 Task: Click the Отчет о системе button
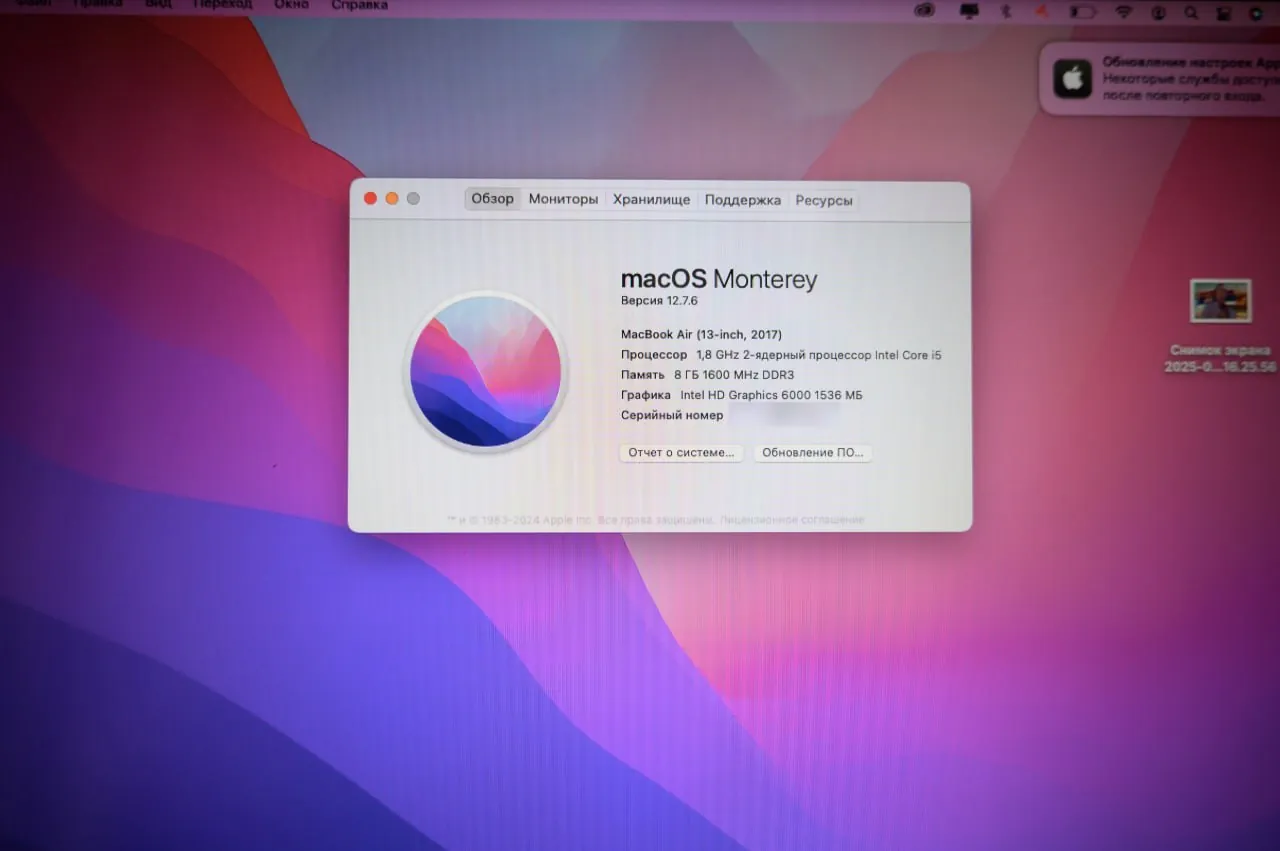tap(681, 453)
